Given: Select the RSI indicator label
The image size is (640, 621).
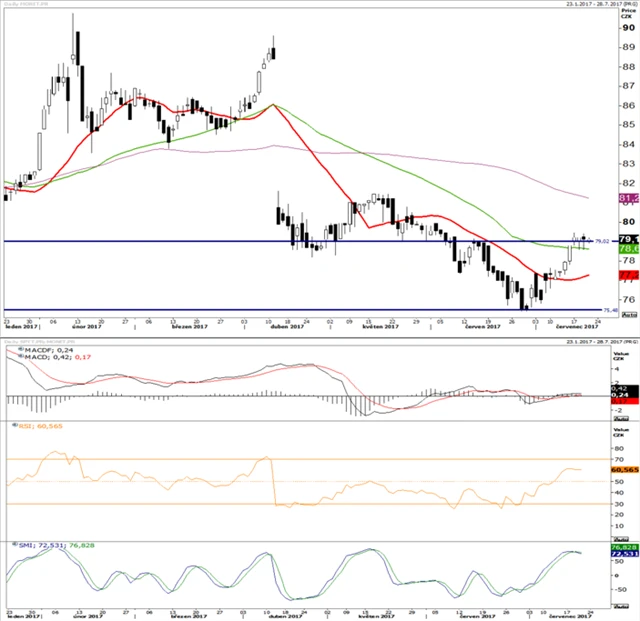Looking at the screenshot, I should pos(28,453).
